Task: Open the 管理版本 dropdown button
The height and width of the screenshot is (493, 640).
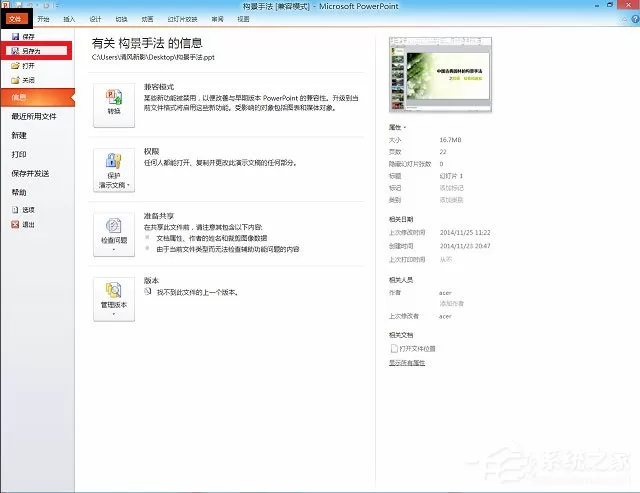Action: pos(114,300)
